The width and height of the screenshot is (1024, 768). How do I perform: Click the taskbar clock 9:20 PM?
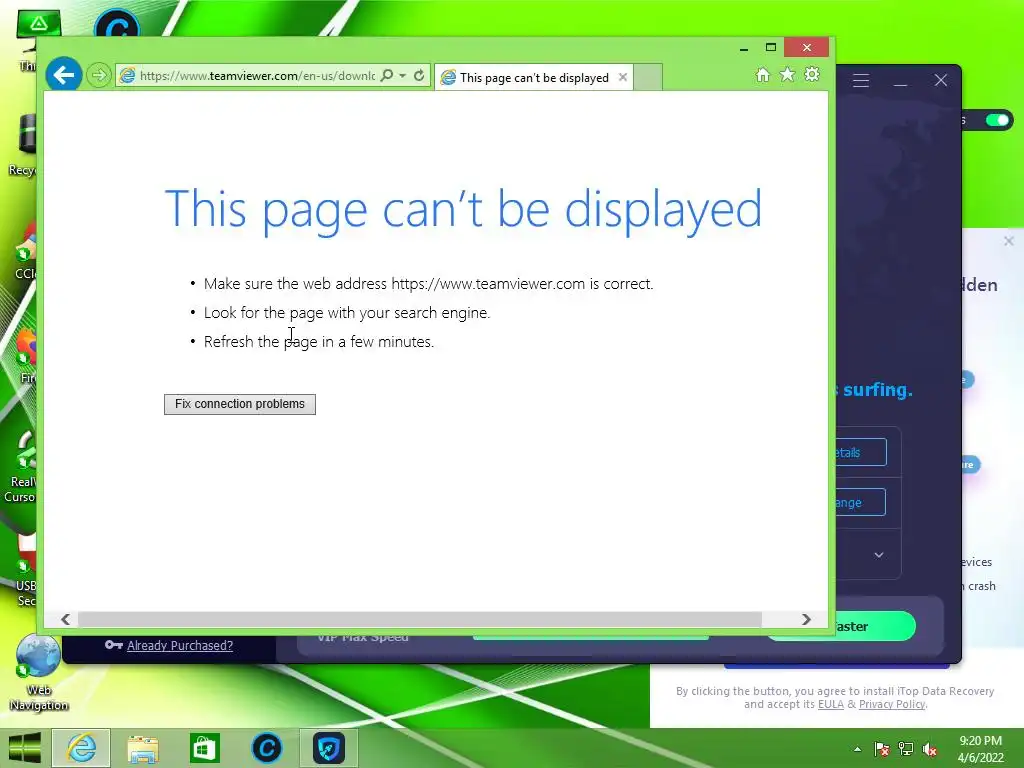click(x=980, y=749)
